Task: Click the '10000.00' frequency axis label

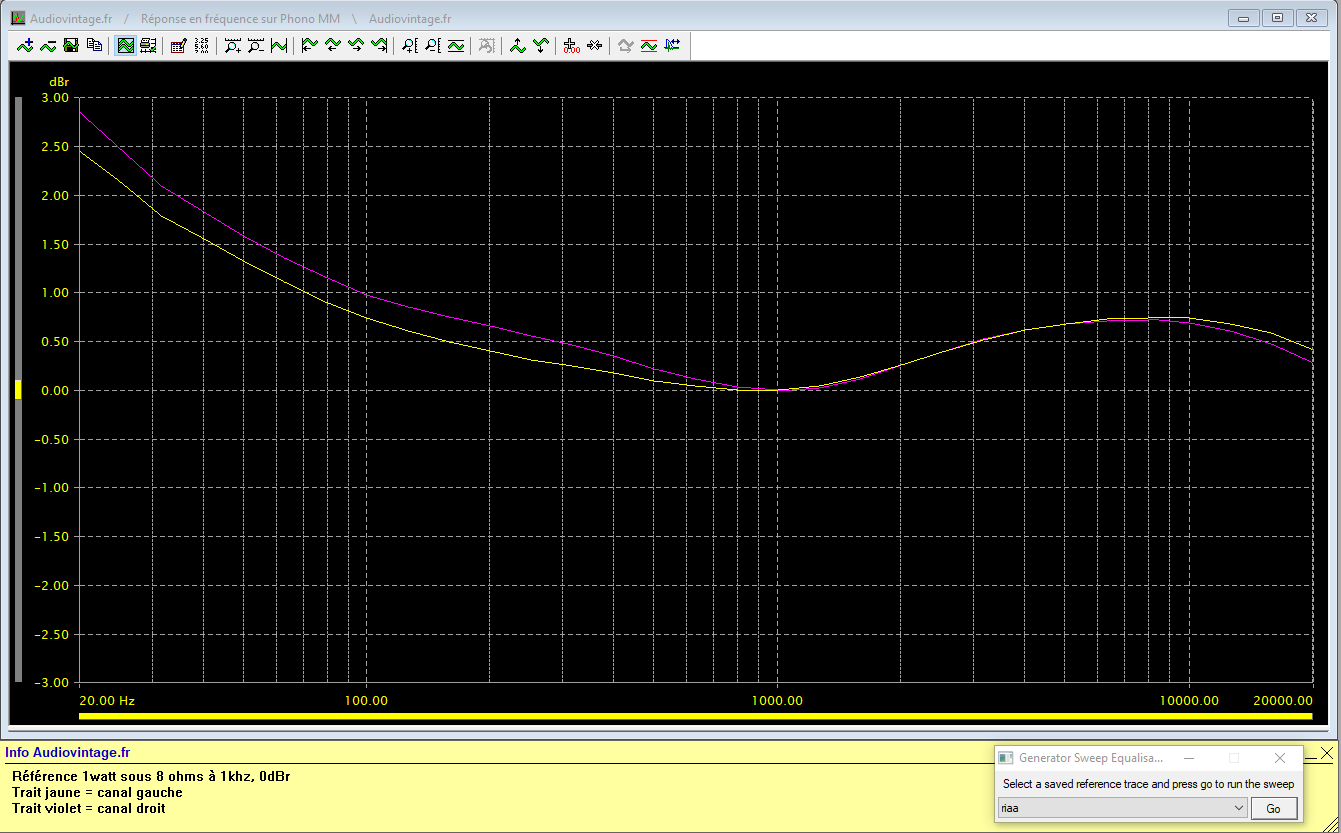Action: coord(1188,700)
